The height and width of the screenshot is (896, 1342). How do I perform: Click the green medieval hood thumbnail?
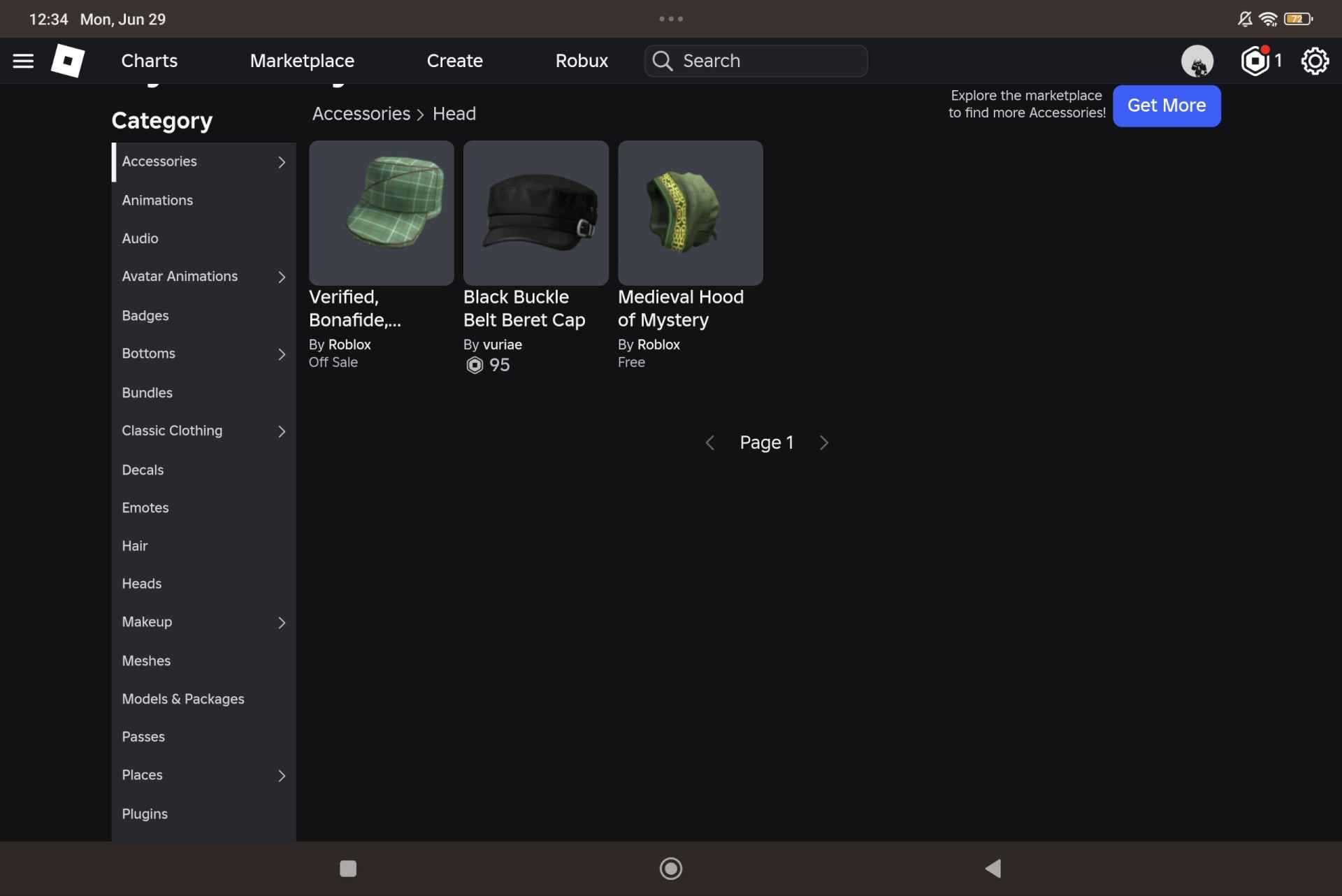coord(690,212)
